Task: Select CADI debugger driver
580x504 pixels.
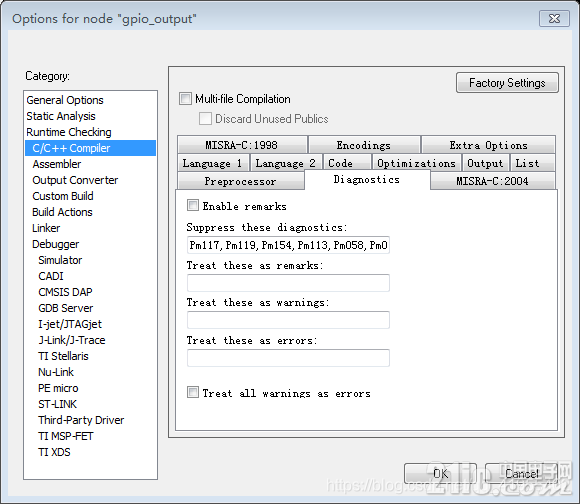Action: click(51, 276)
